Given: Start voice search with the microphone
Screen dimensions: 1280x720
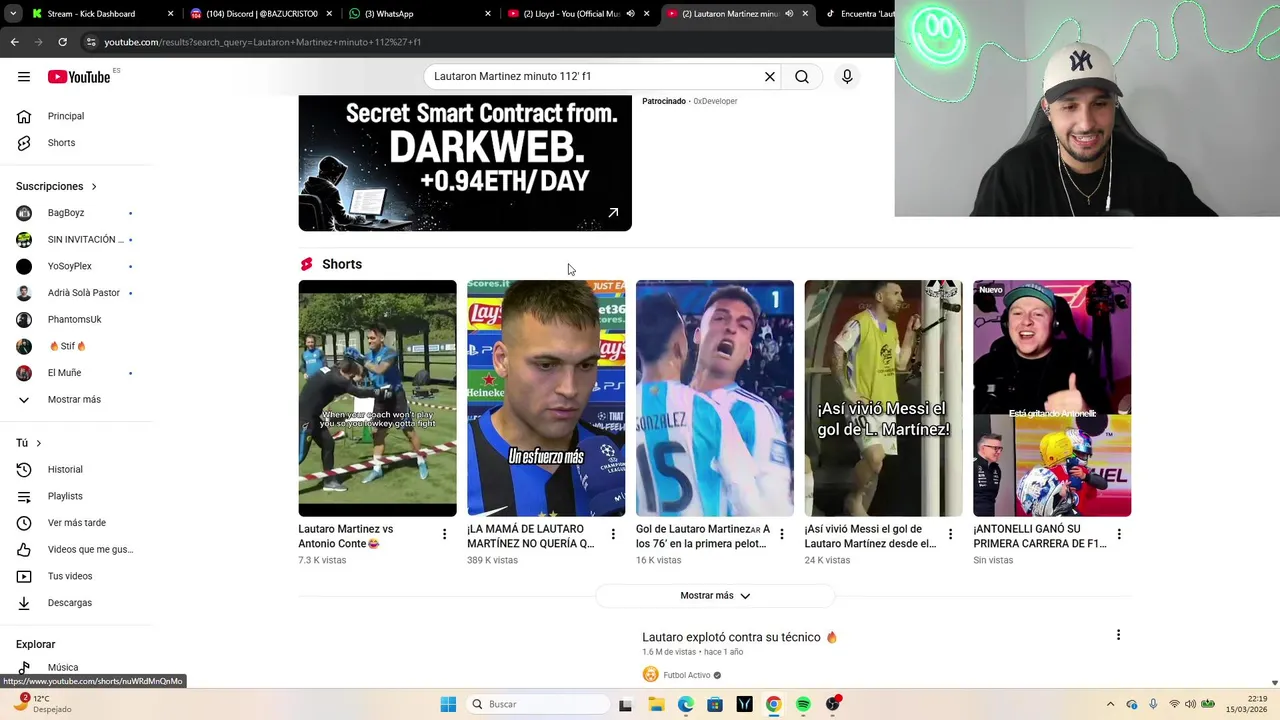Looking at the screenshot, I should (847, 77).
